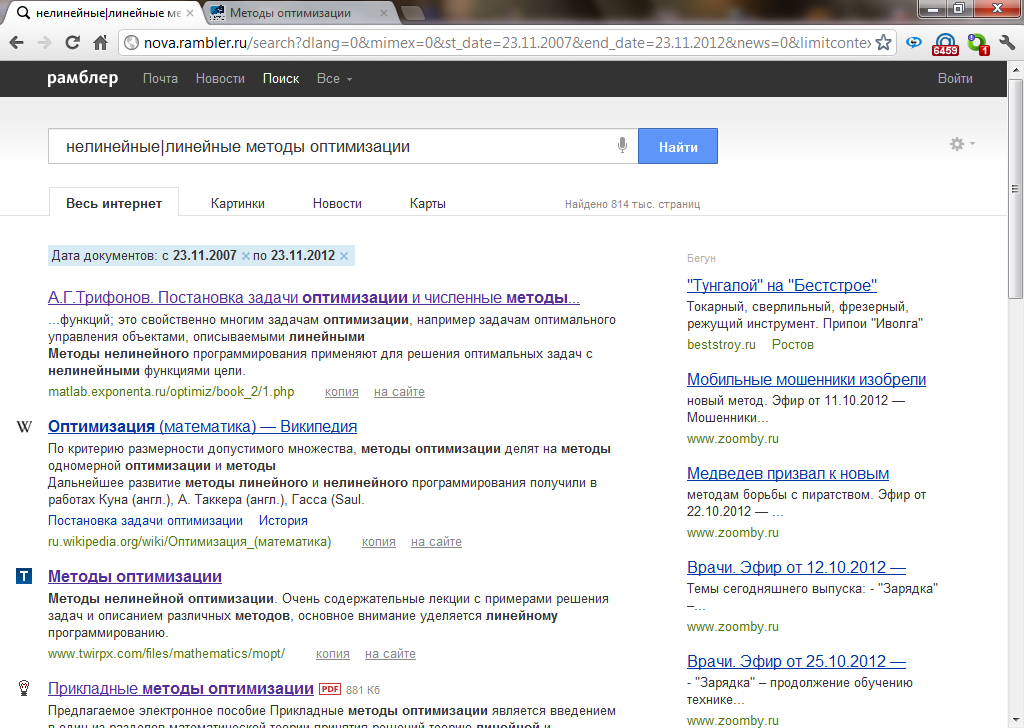Image resolution: width=1024 pixels, height=728 pixels.
Task: Open А.Г.Трифонов Постановка задачи оптимизации result
Action: click(x=313, y=298)
